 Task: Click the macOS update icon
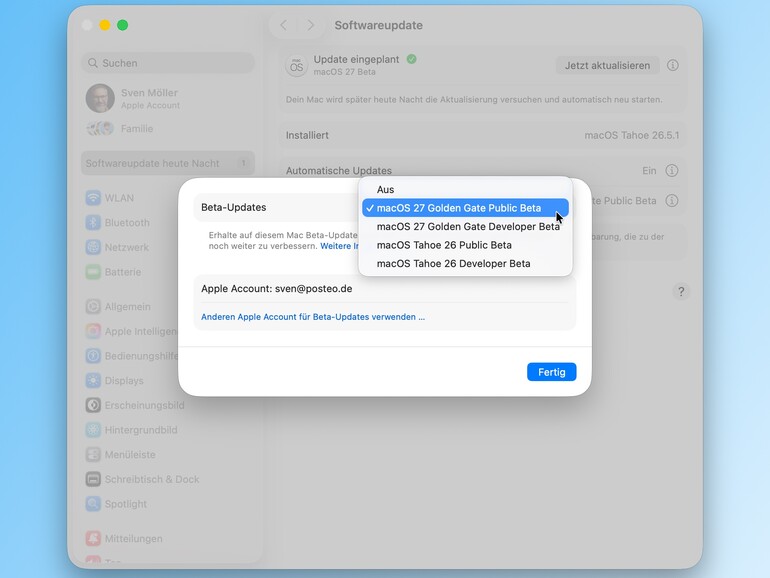(x=297, y=65)
